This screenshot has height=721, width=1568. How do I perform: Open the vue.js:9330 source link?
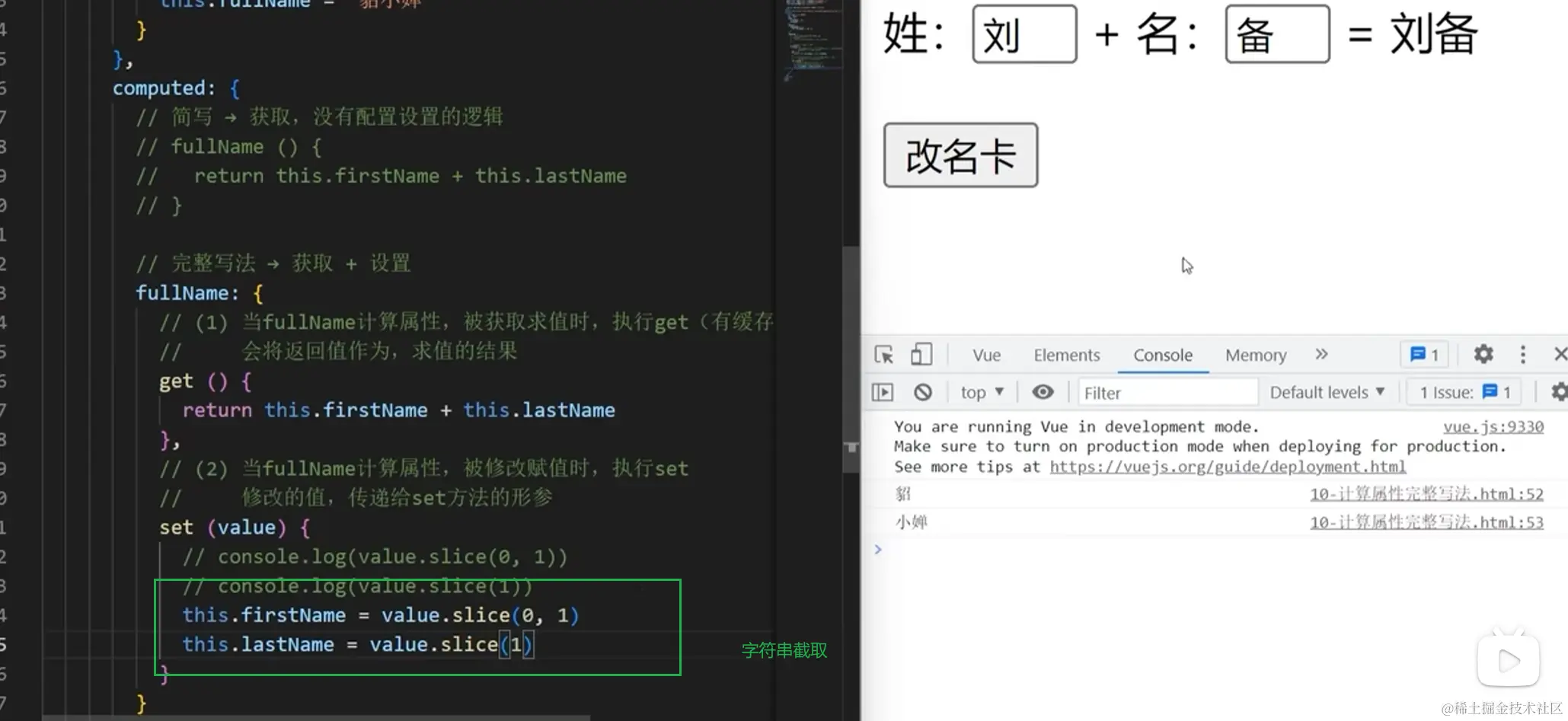pyautogui.click(x=1493, y=427)
